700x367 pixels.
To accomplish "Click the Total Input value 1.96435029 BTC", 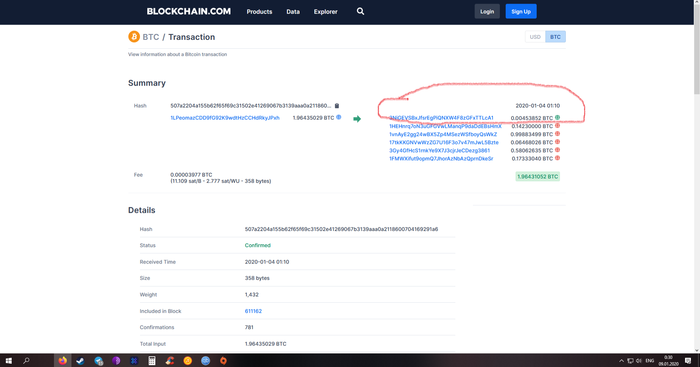I will (265, 344).
